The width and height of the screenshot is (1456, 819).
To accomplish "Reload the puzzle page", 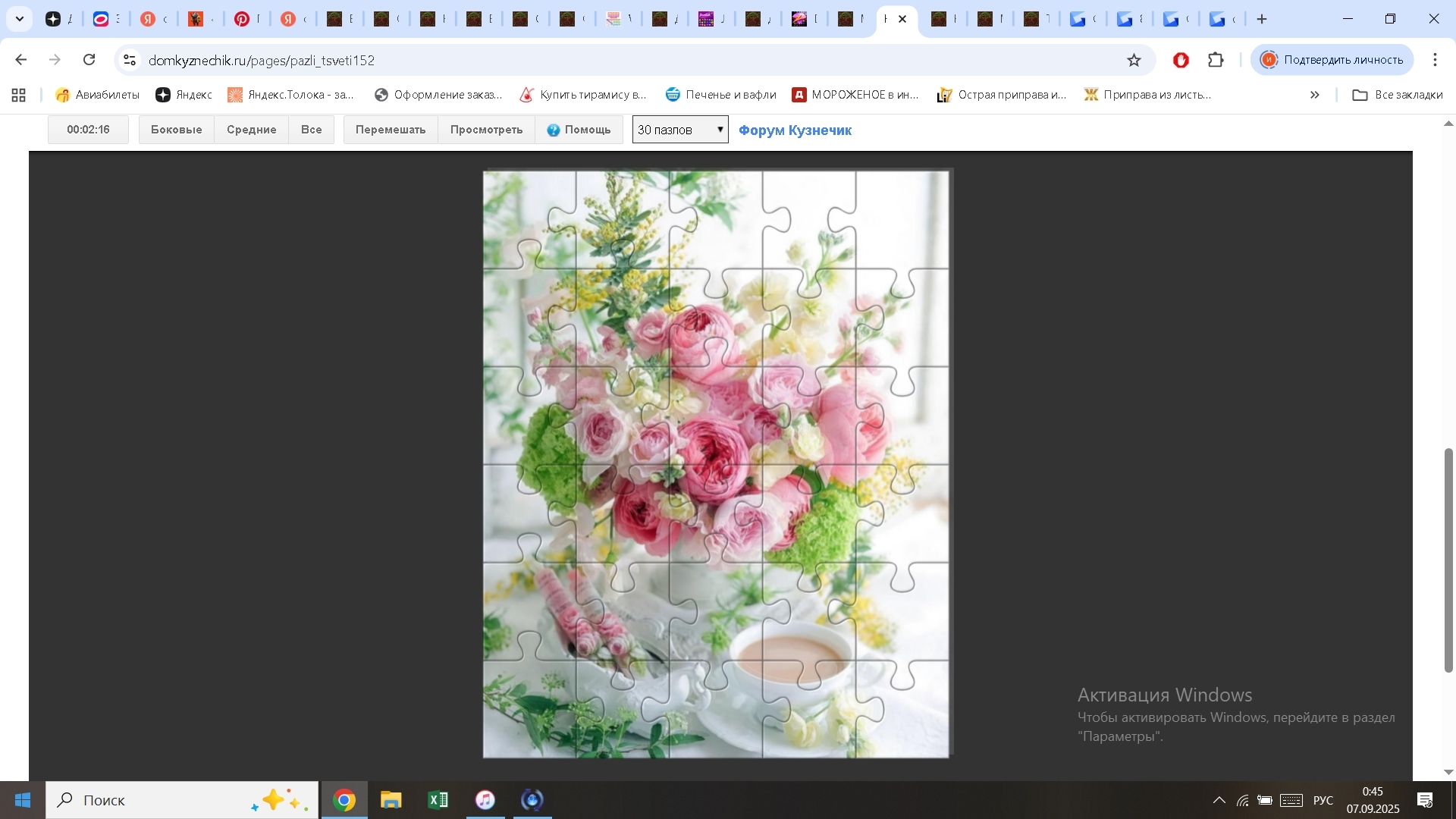I will point(89,60).
